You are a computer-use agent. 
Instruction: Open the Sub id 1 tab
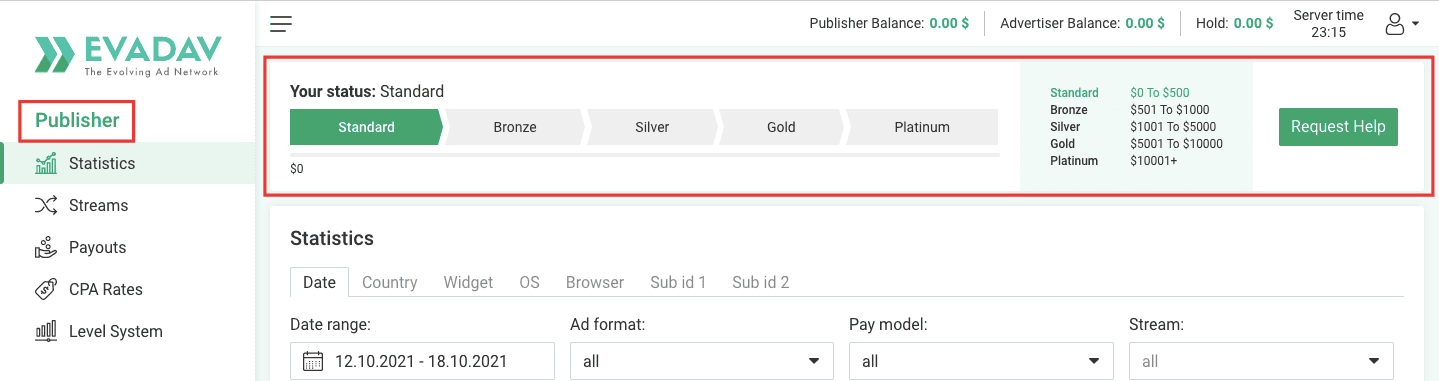pos(678,282)
